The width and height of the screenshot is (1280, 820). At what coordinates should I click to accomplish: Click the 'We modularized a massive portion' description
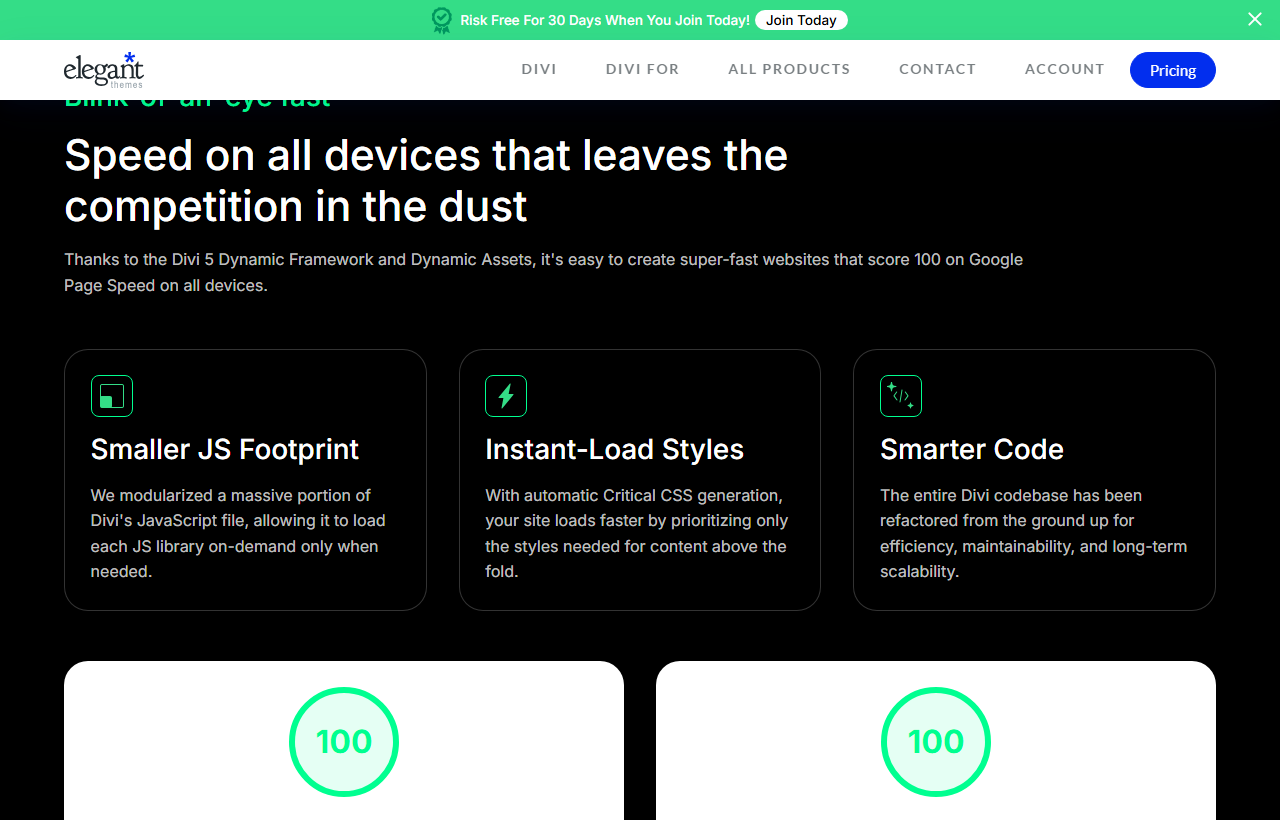coord(238,533)
